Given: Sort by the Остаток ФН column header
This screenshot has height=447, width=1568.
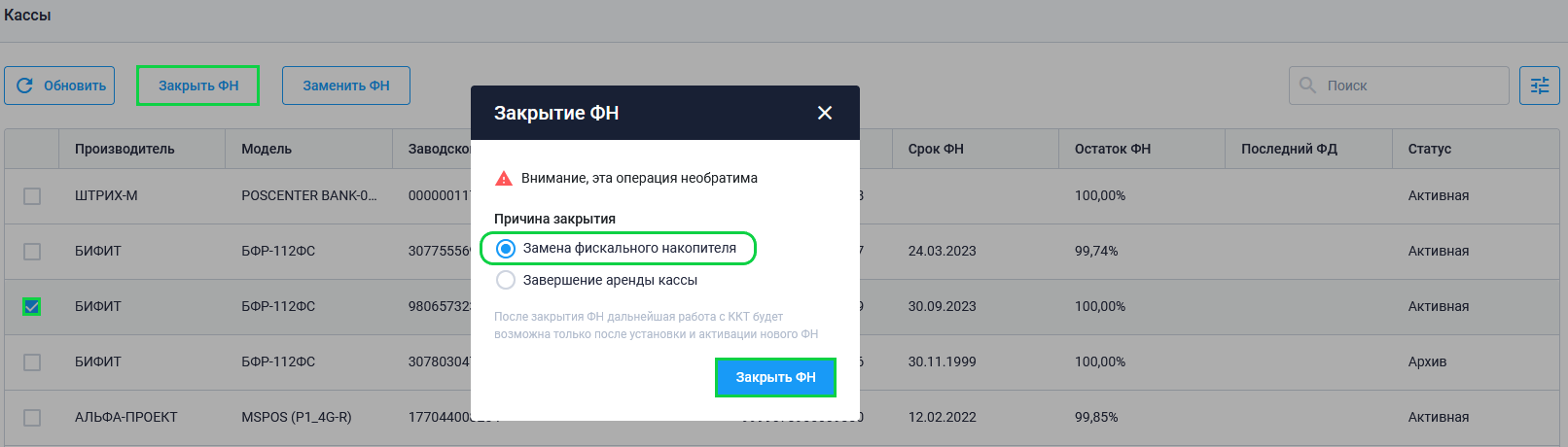Looking at the screenshot, I should 1112,149.
